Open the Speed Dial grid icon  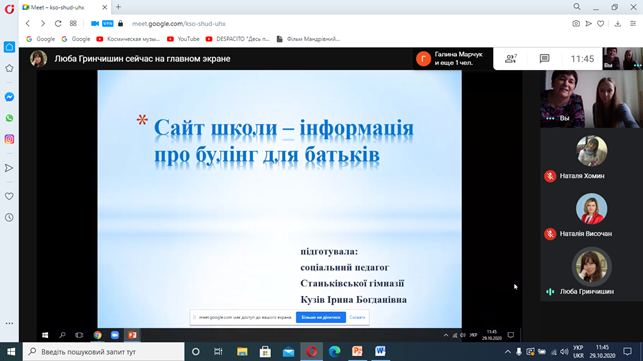click(73, 23)
